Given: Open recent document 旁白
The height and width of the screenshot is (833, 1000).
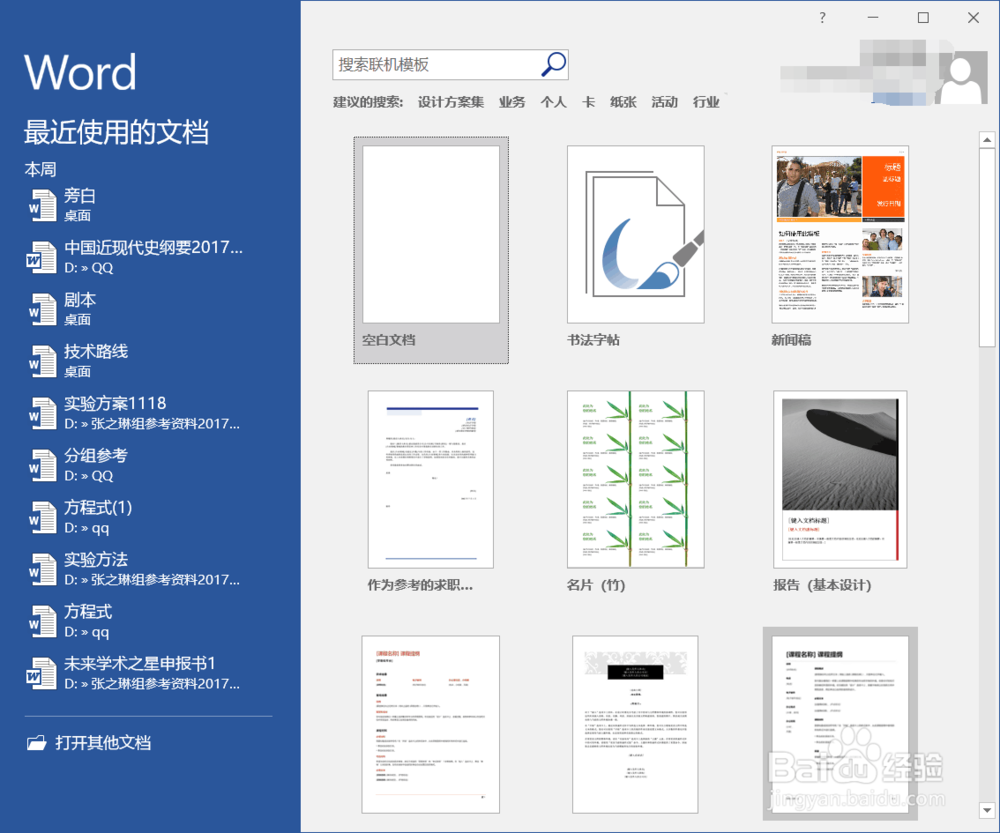Looking at the screenshot, I should coord(150,205).
